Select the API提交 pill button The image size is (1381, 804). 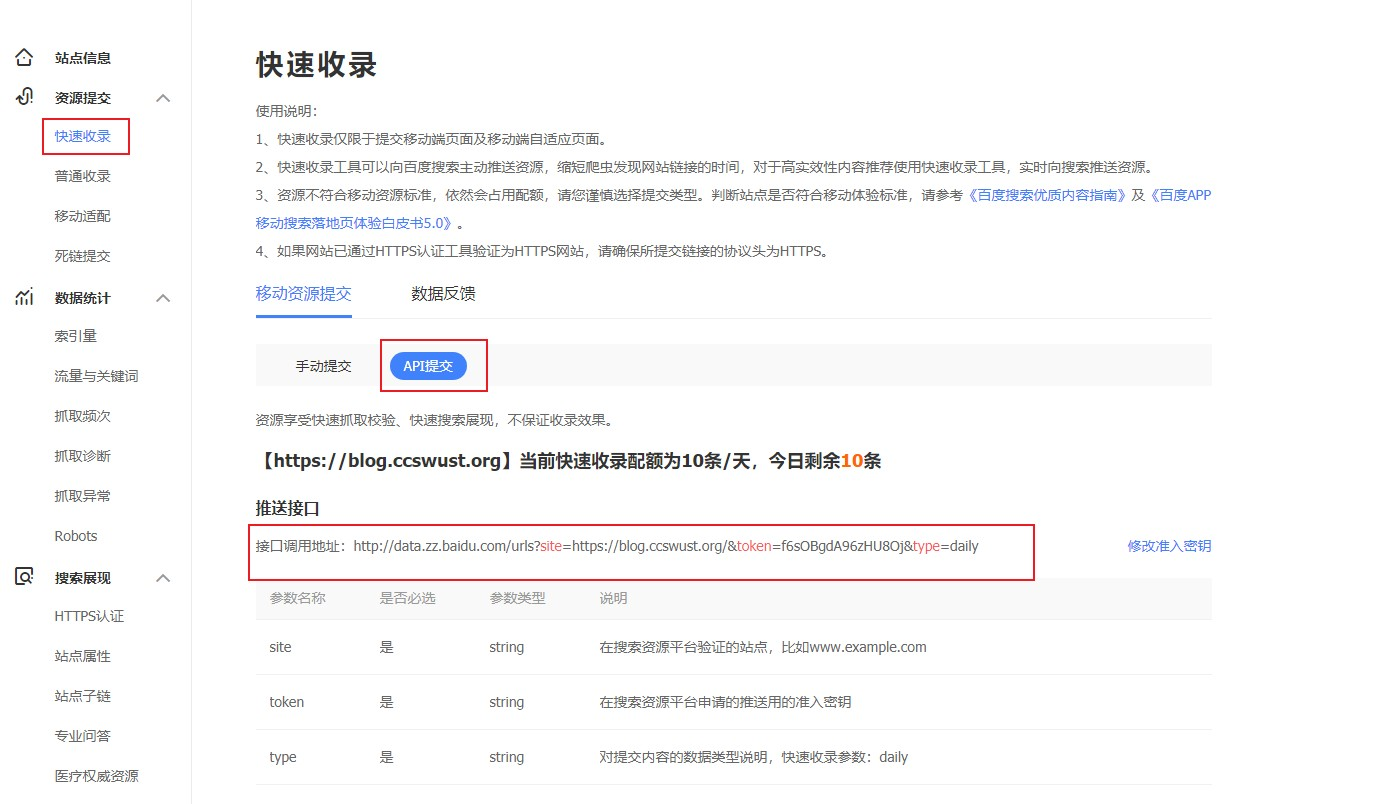click(428, 366)
